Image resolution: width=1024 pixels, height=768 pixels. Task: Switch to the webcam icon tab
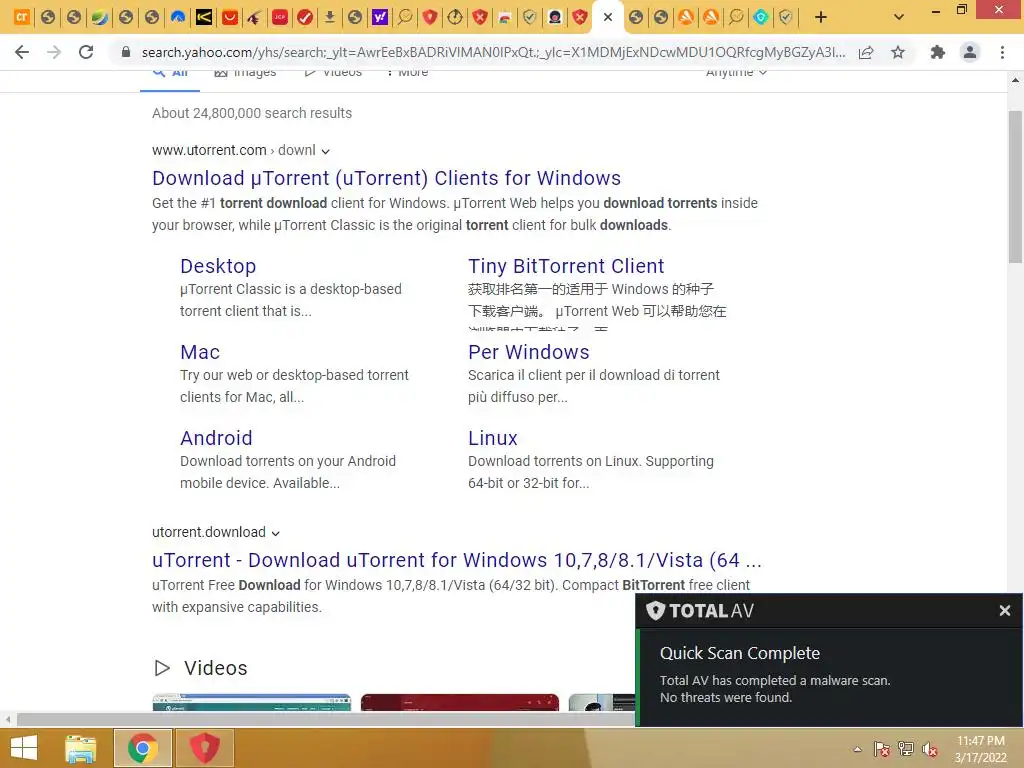(554, 17)
